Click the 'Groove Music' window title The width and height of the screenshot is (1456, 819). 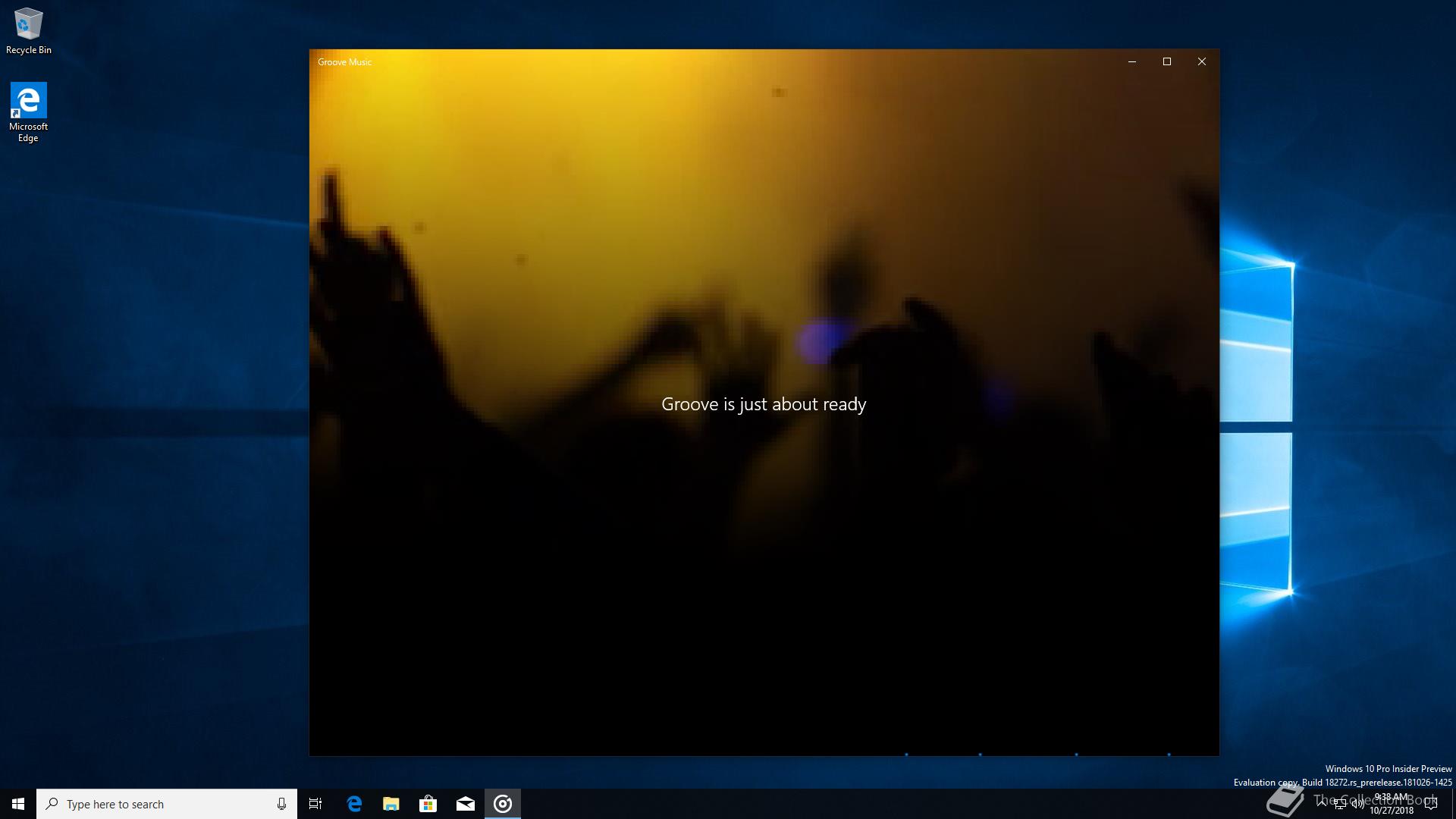(345, 62)
